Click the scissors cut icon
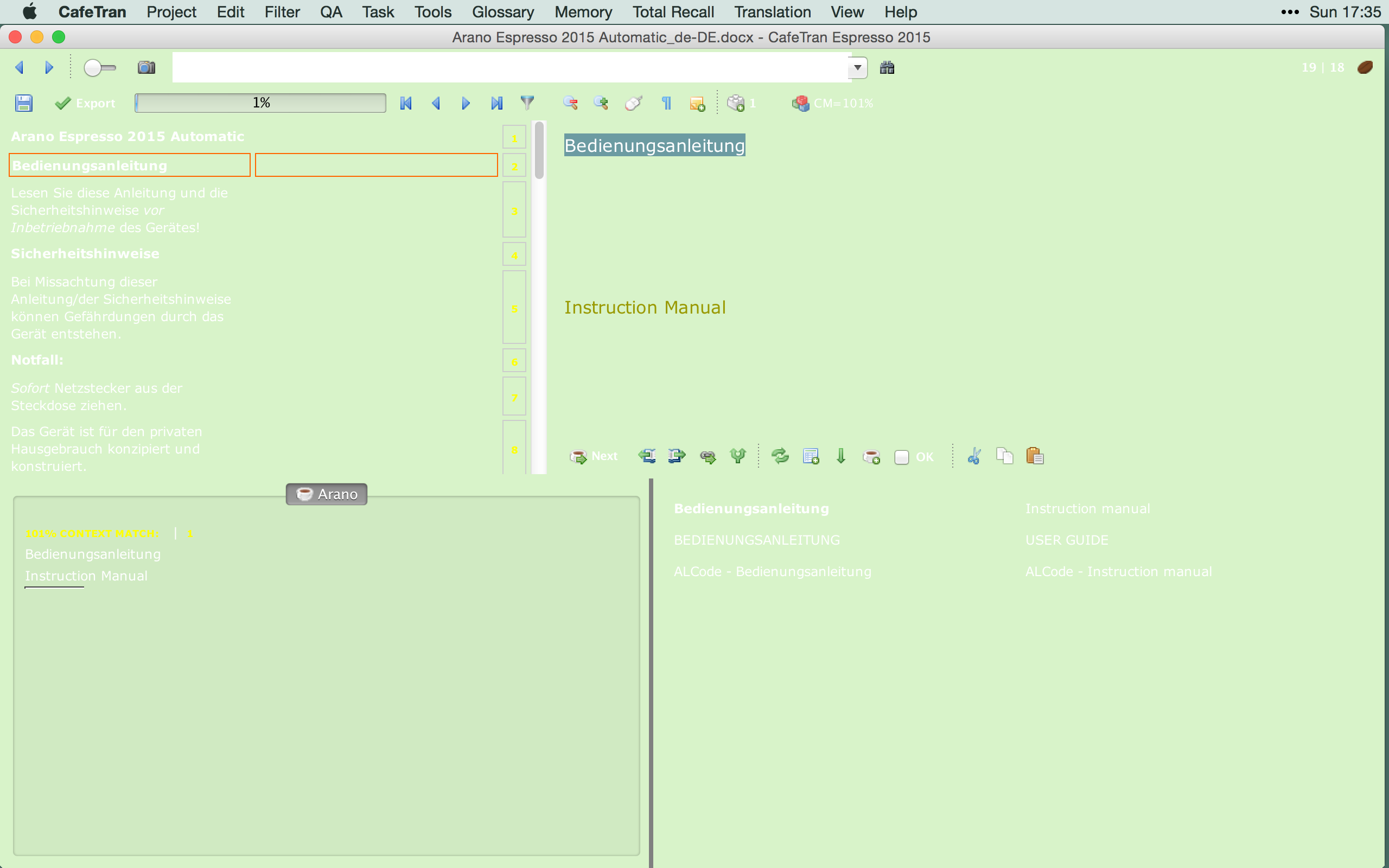1389x868 pixels. pyautogui.click(x=974, y=456)
